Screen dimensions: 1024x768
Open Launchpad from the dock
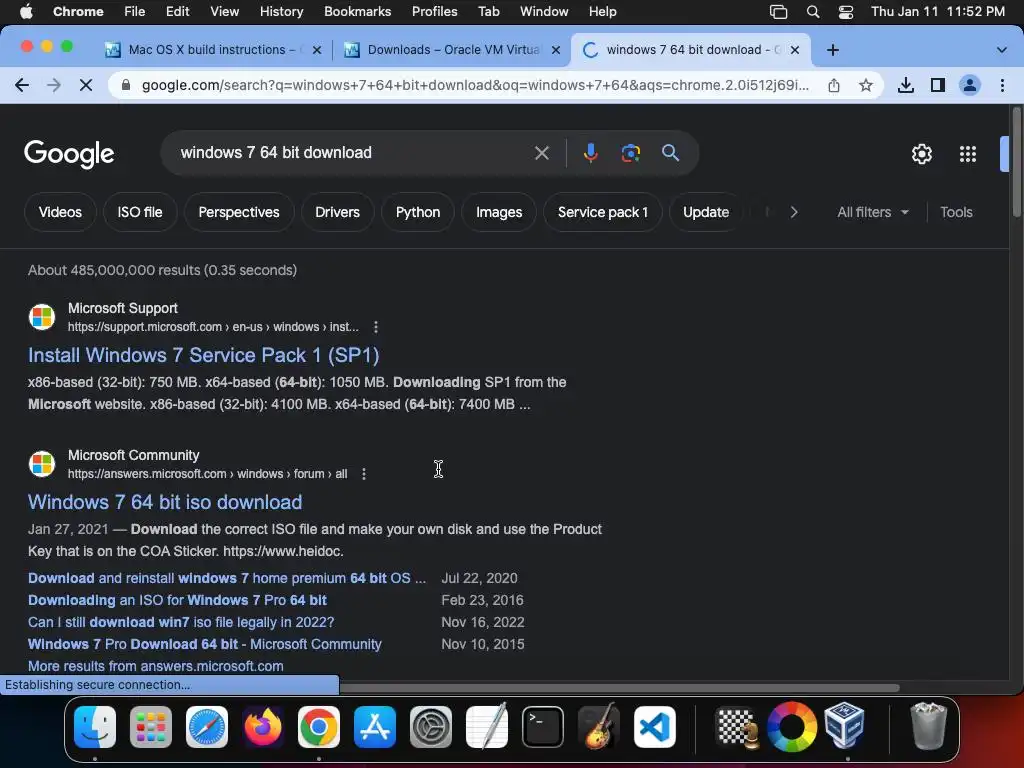point(151,727)
